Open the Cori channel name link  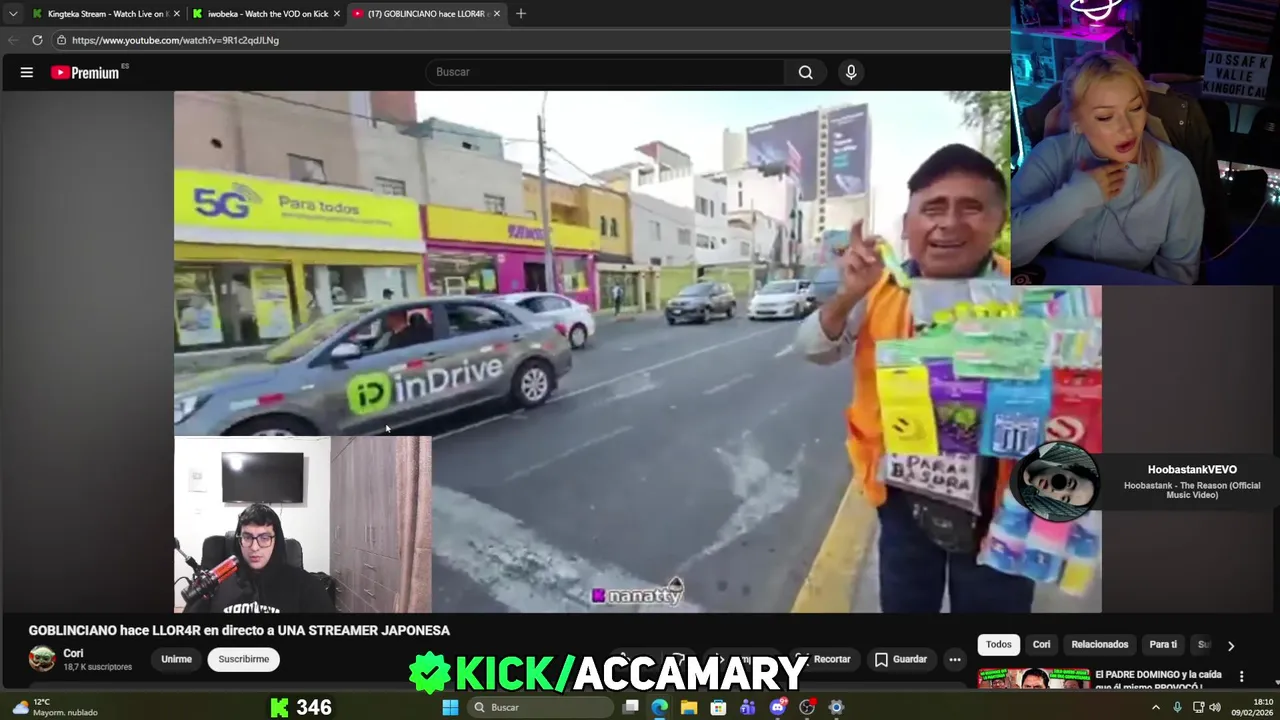pos(73,653)
